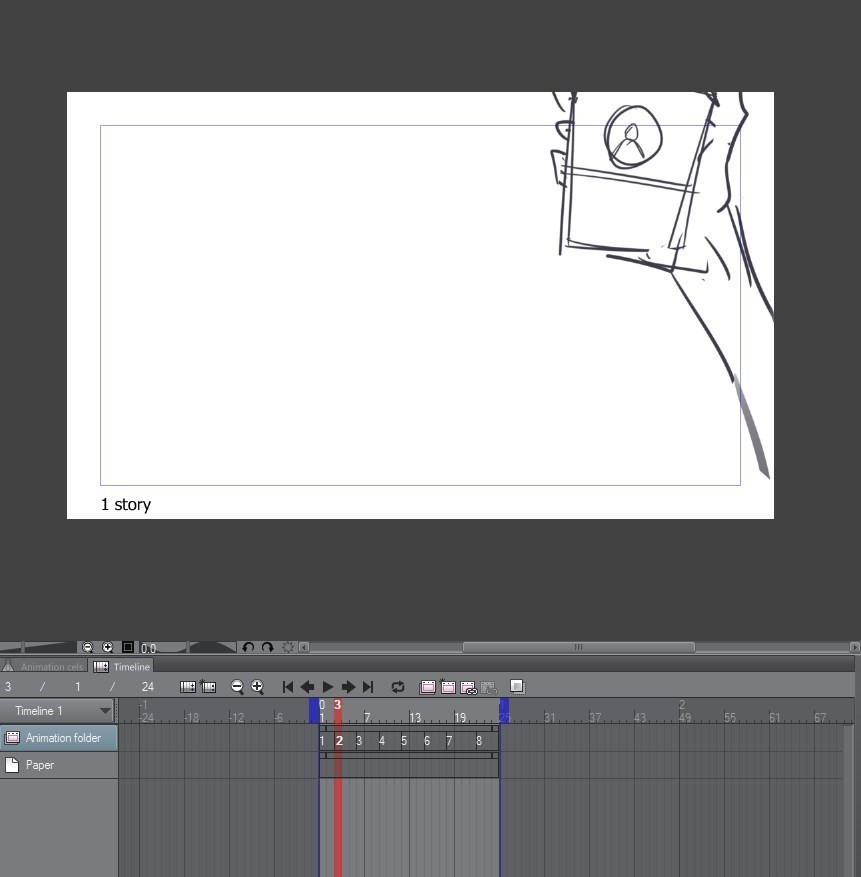Create a new animation folder

[x=428, y=687]
